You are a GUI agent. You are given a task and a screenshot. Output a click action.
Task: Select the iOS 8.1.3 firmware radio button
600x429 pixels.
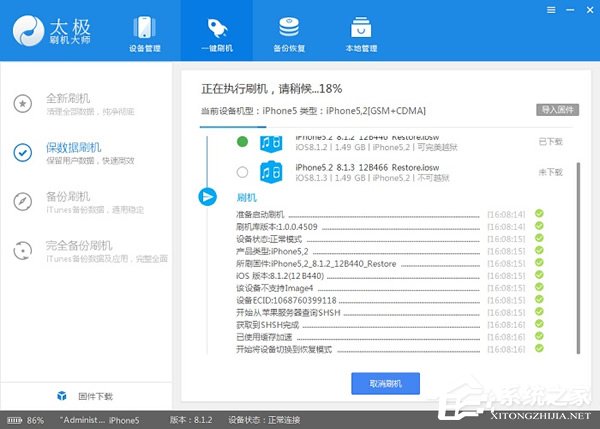(x=241, y=171)
